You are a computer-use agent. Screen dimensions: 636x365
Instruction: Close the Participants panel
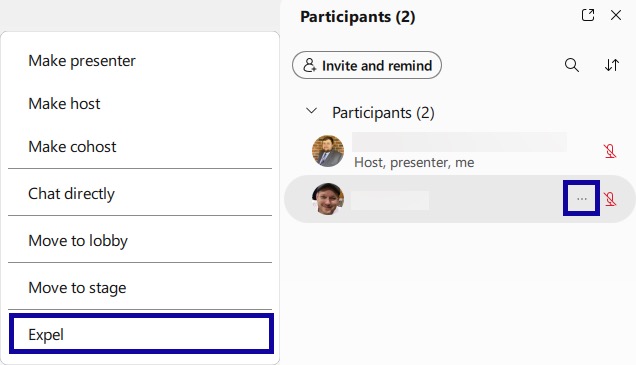[x=616, y=15]
